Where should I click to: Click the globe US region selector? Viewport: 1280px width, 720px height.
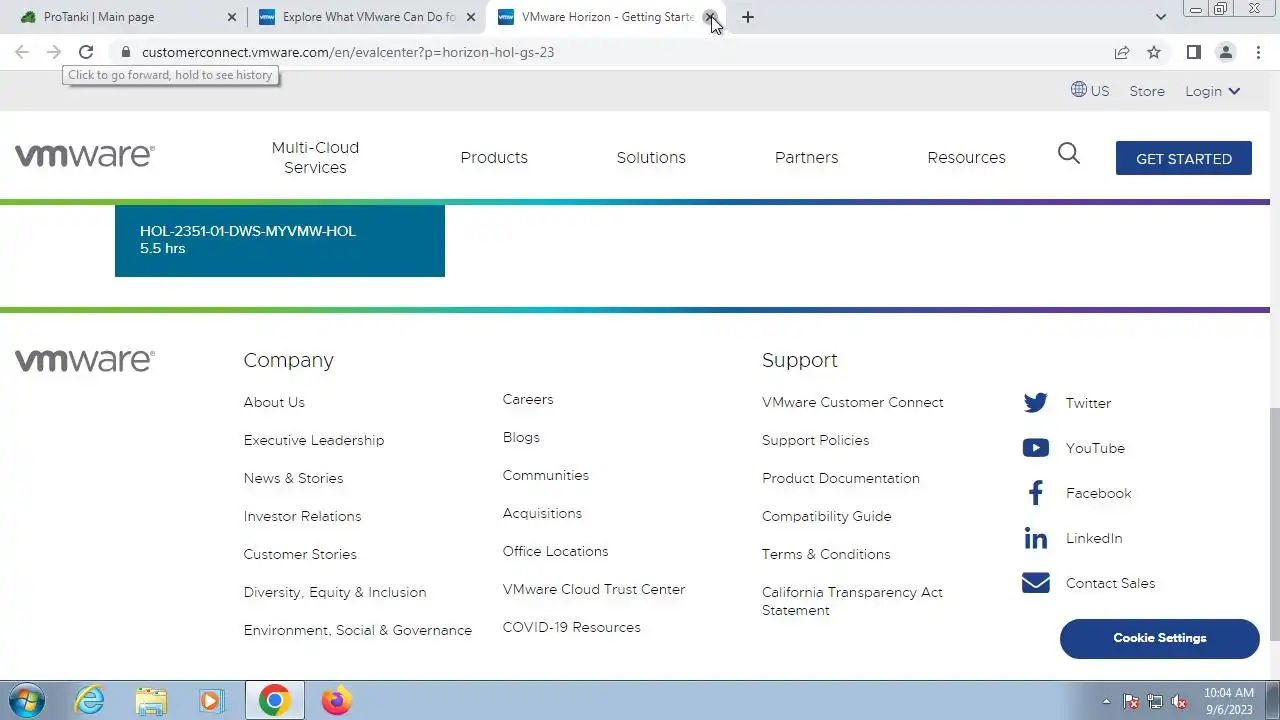coord(1090,90)
